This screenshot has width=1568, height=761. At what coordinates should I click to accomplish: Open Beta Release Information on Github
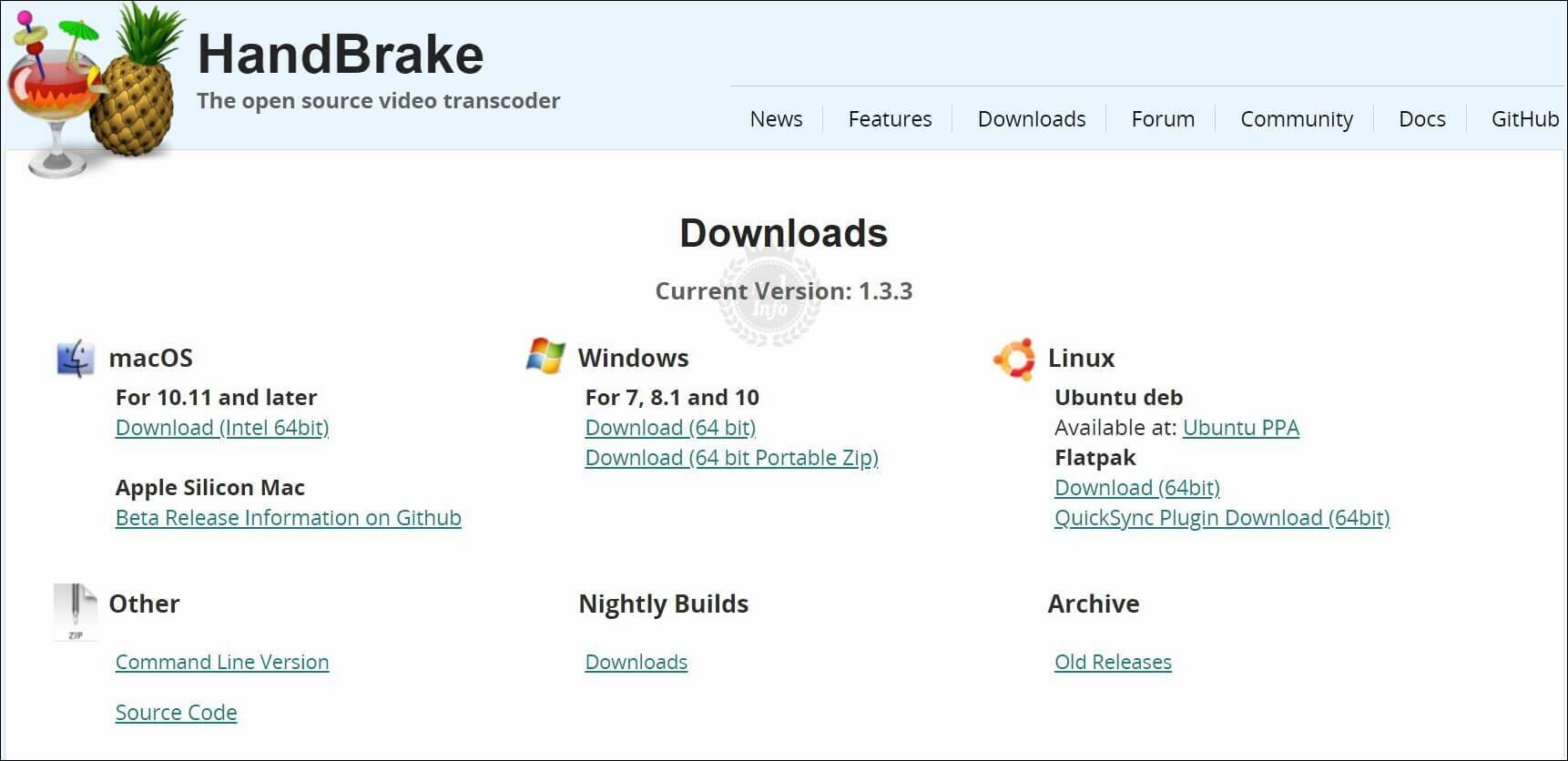[289, 518]
